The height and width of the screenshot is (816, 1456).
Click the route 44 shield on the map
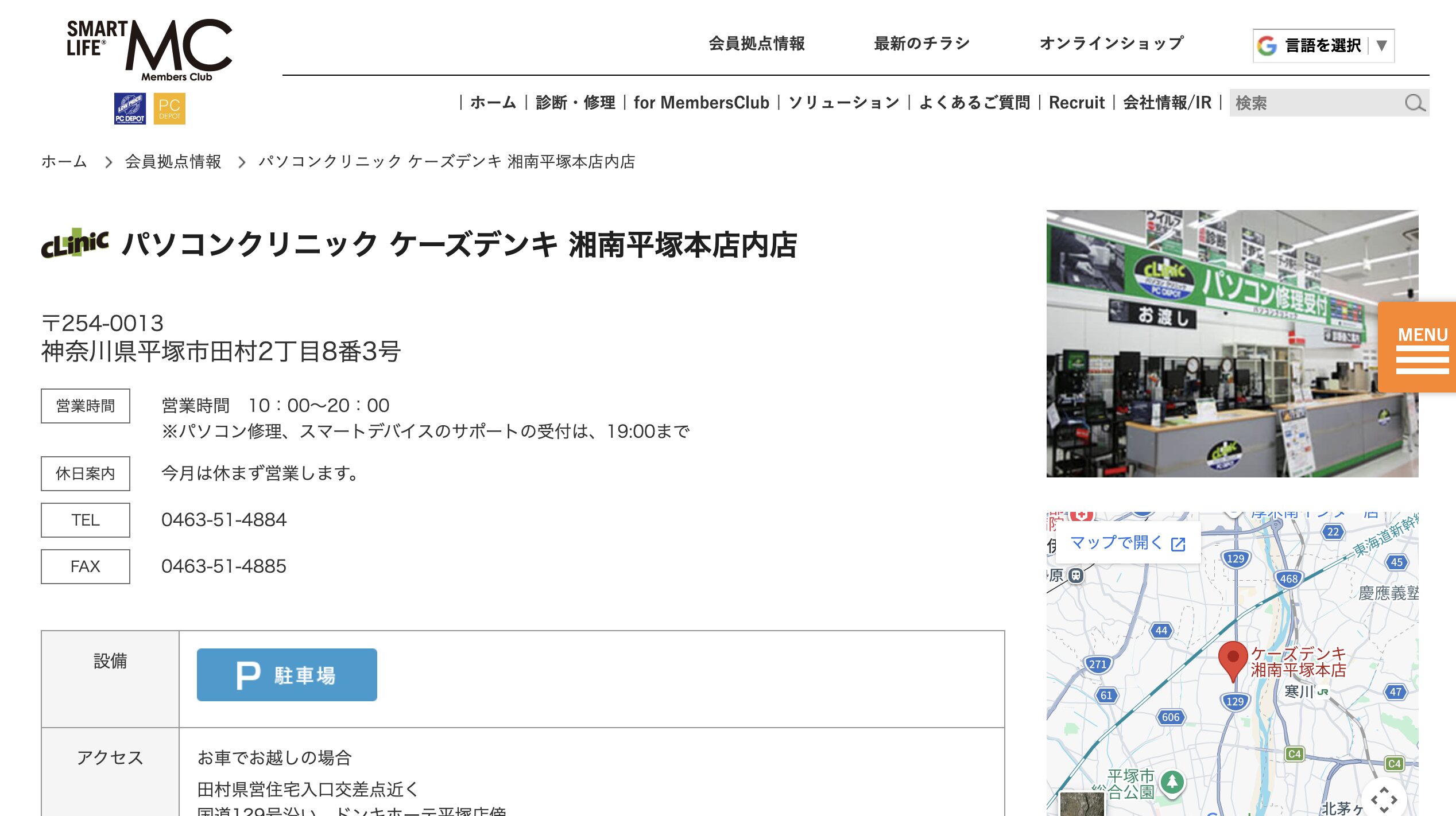1161,631
